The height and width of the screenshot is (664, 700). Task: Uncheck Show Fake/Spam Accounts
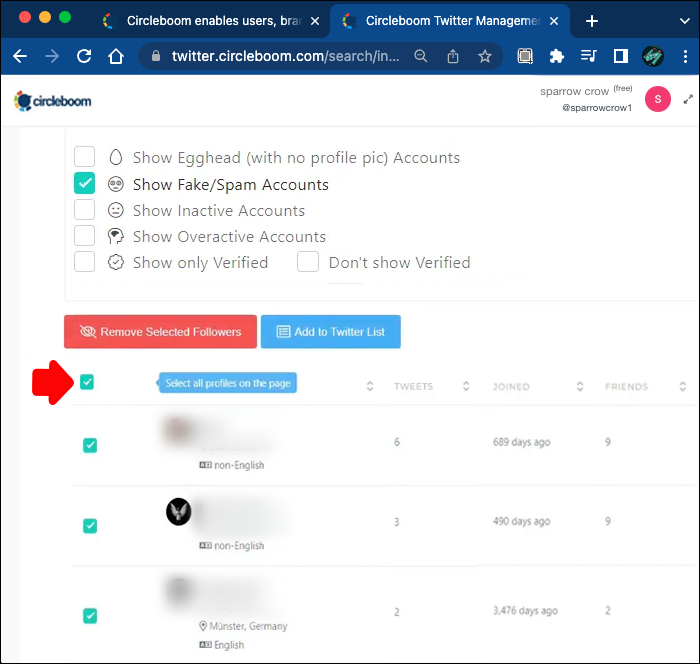coord(84,183)
